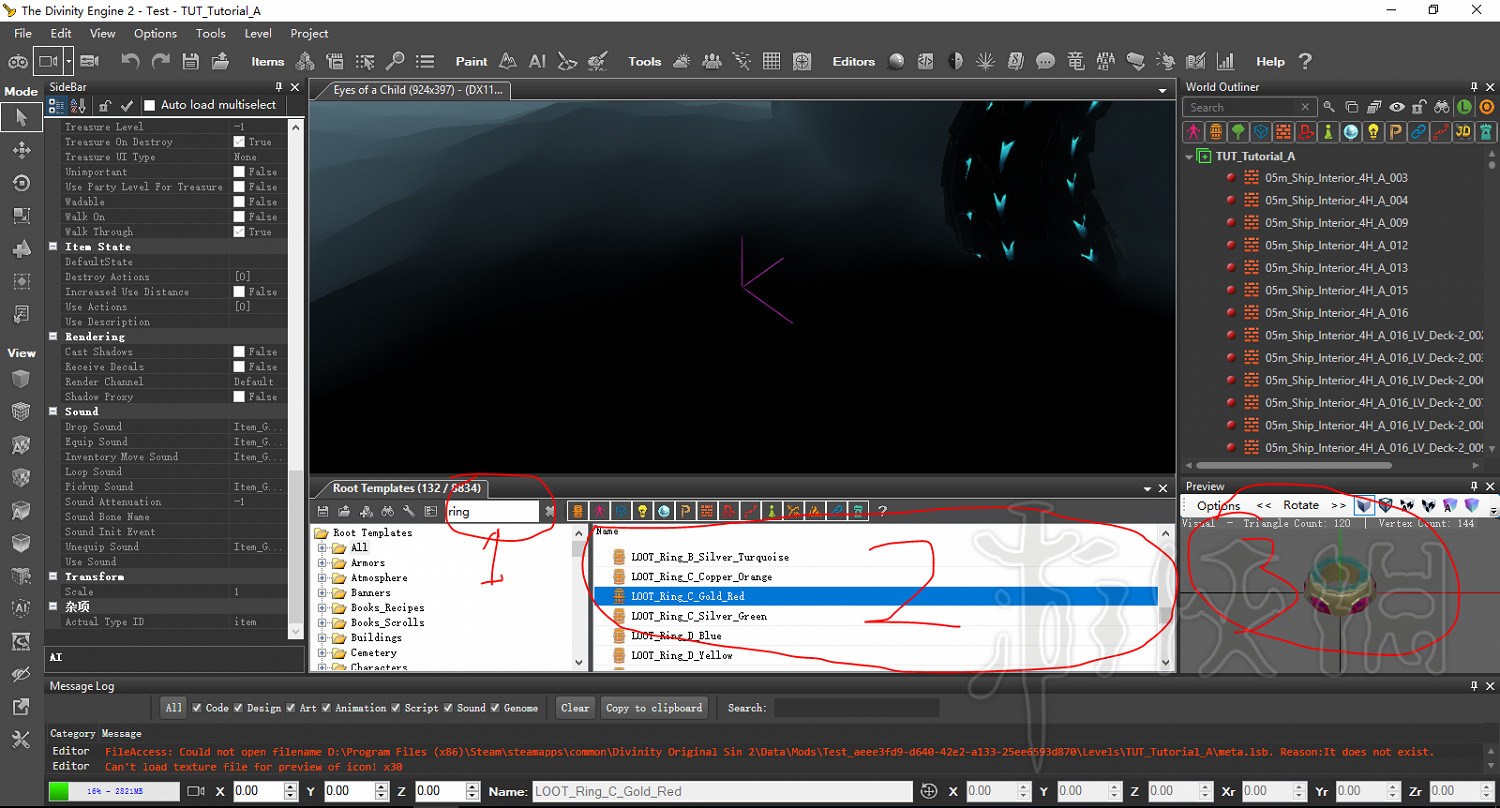
Task: Uncheck the Animation filter in Message Log
Action: (326, 708)
